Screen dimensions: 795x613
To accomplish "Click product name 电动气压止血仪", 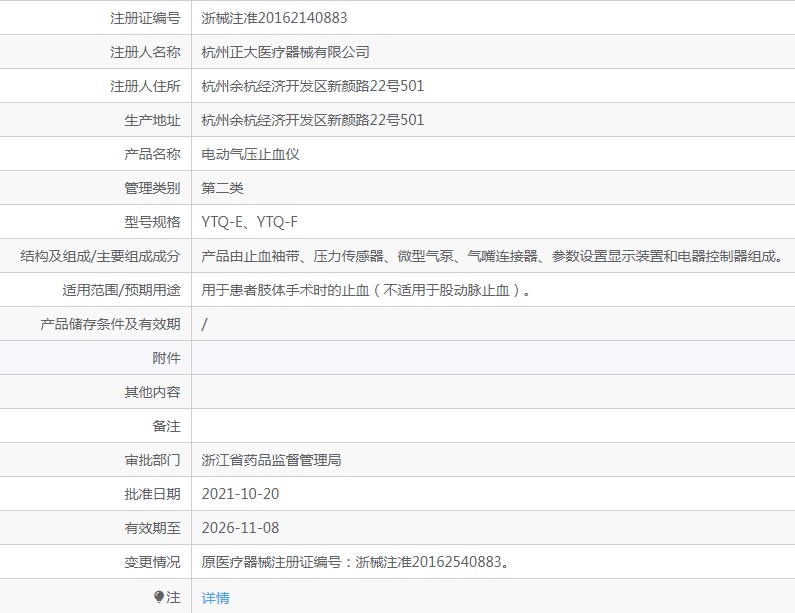I will tap(250, 154).
